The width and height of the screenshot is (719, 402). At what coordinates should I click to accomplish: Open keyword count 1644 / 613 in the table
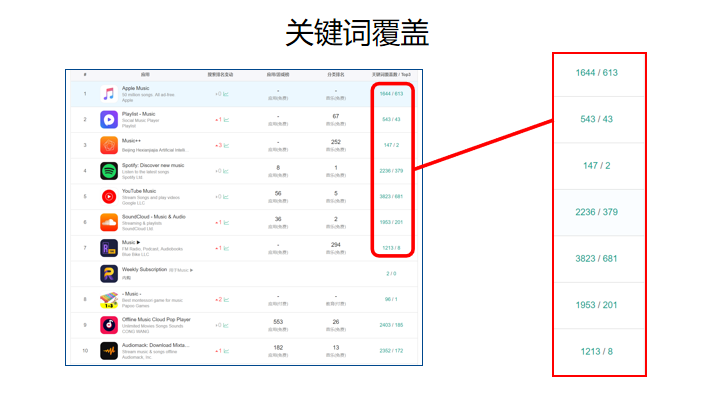[x=391, y=94]
